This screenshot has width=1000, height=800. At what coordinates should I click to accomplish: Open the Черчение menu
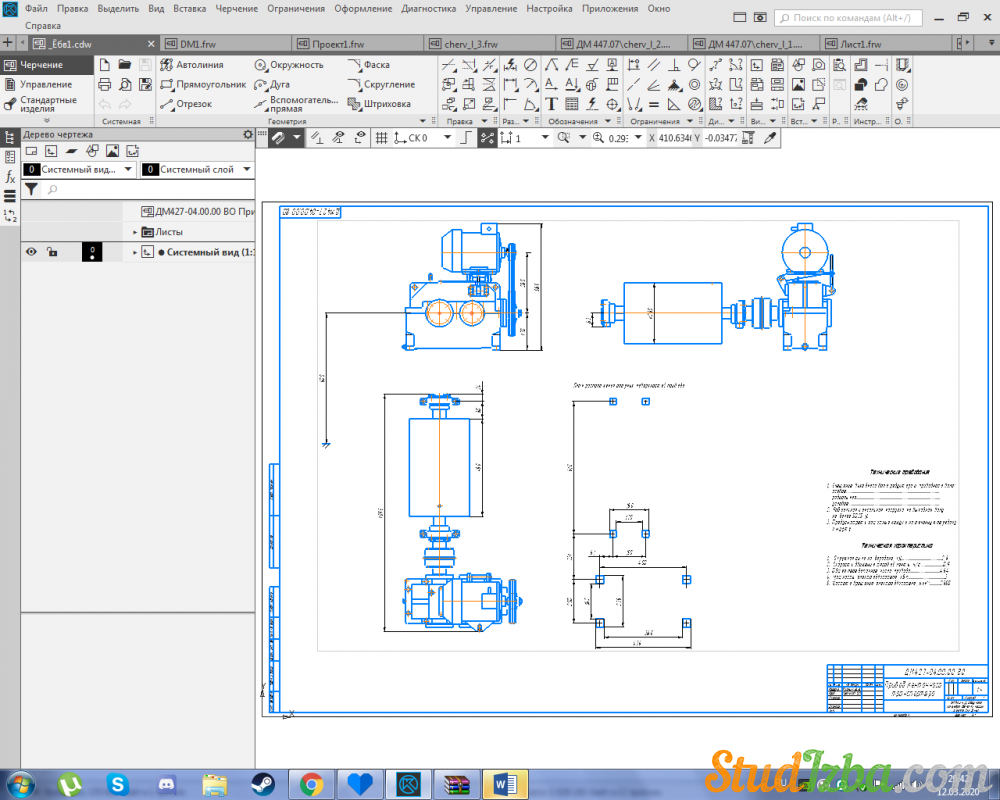click(x=237, y=8)
